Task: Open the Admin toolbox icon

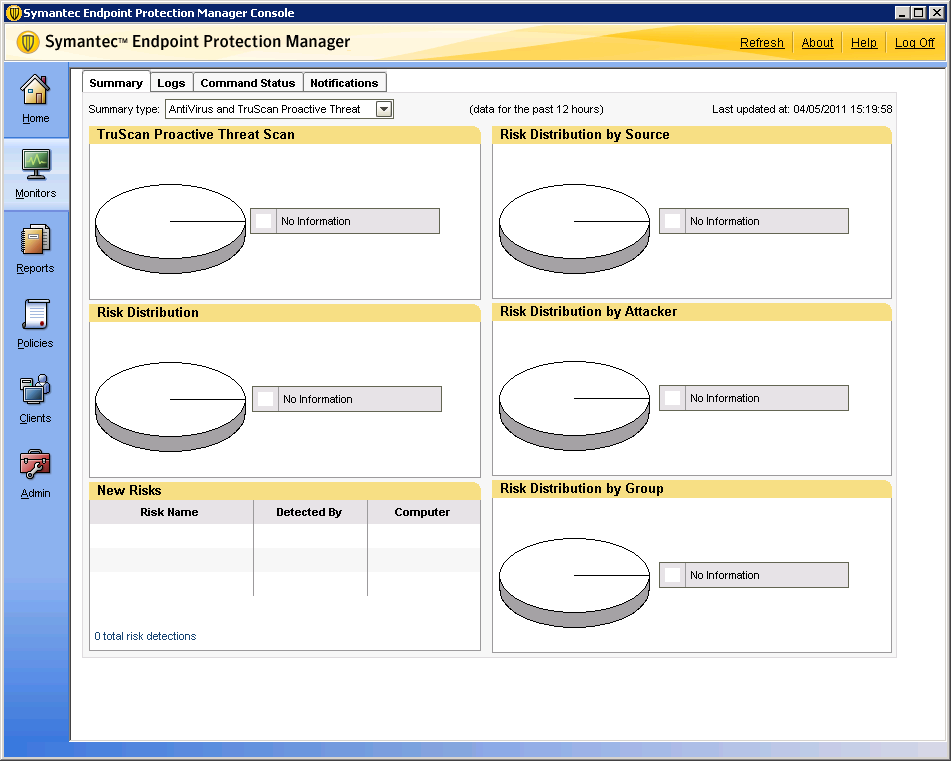Action: click(35, 465)
